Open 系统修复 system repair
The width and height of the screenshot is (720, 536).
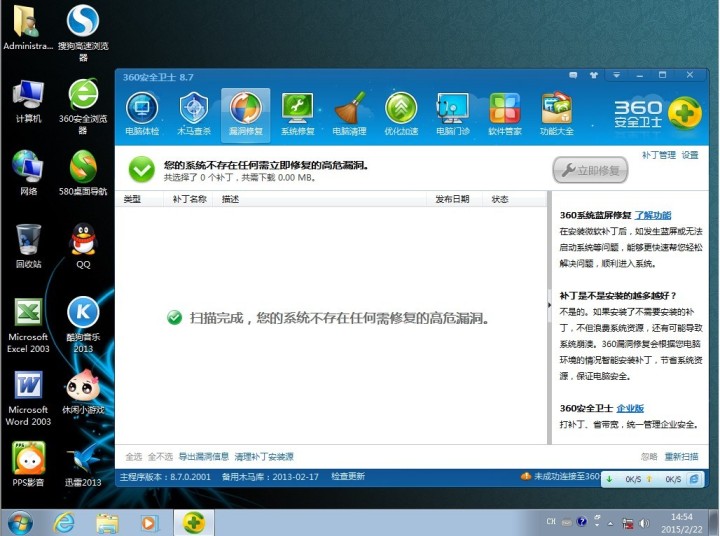pyautogui.click(x=298, y=114)
